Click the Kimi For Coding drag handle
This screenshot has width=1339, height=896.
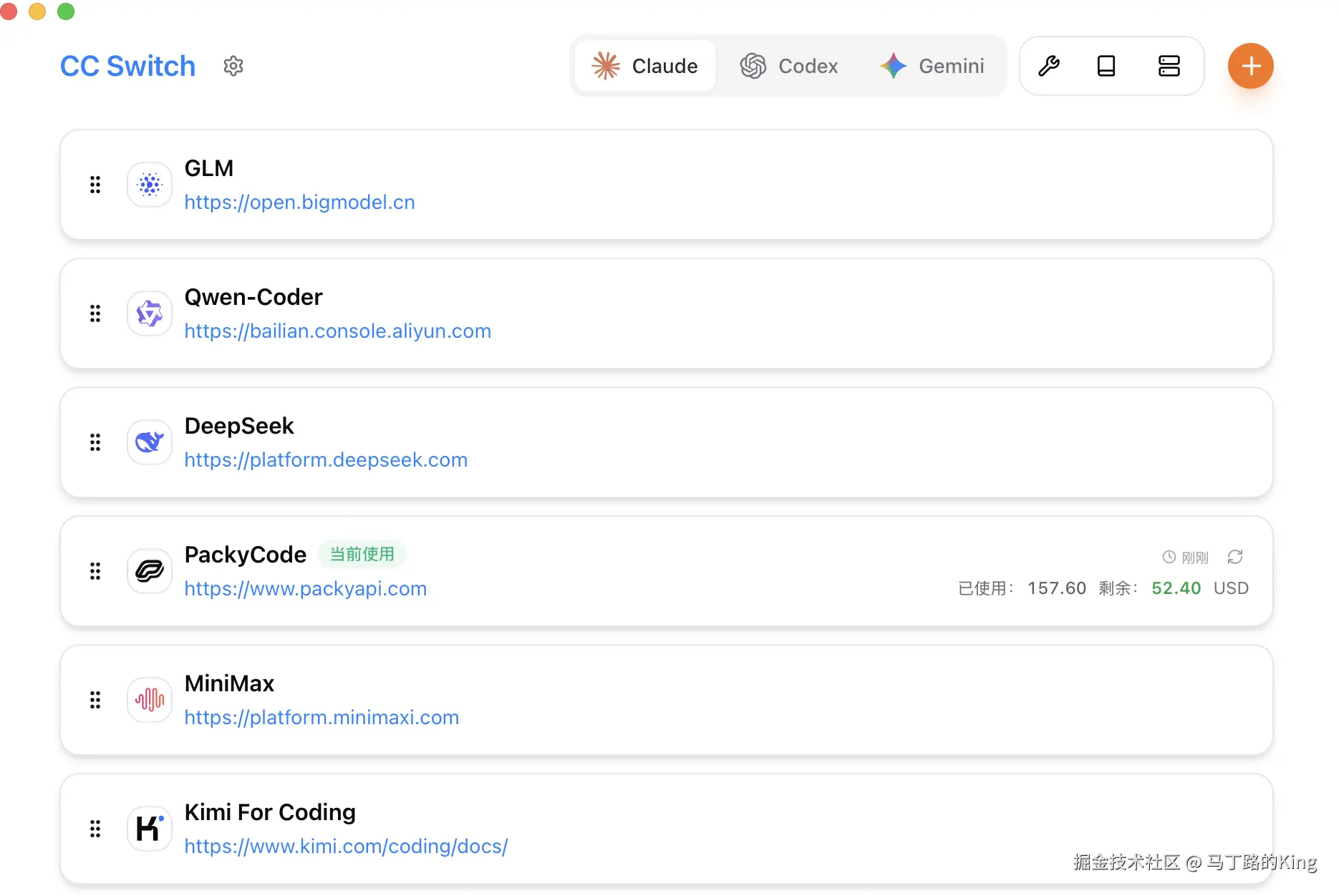[x=95, y=829]
